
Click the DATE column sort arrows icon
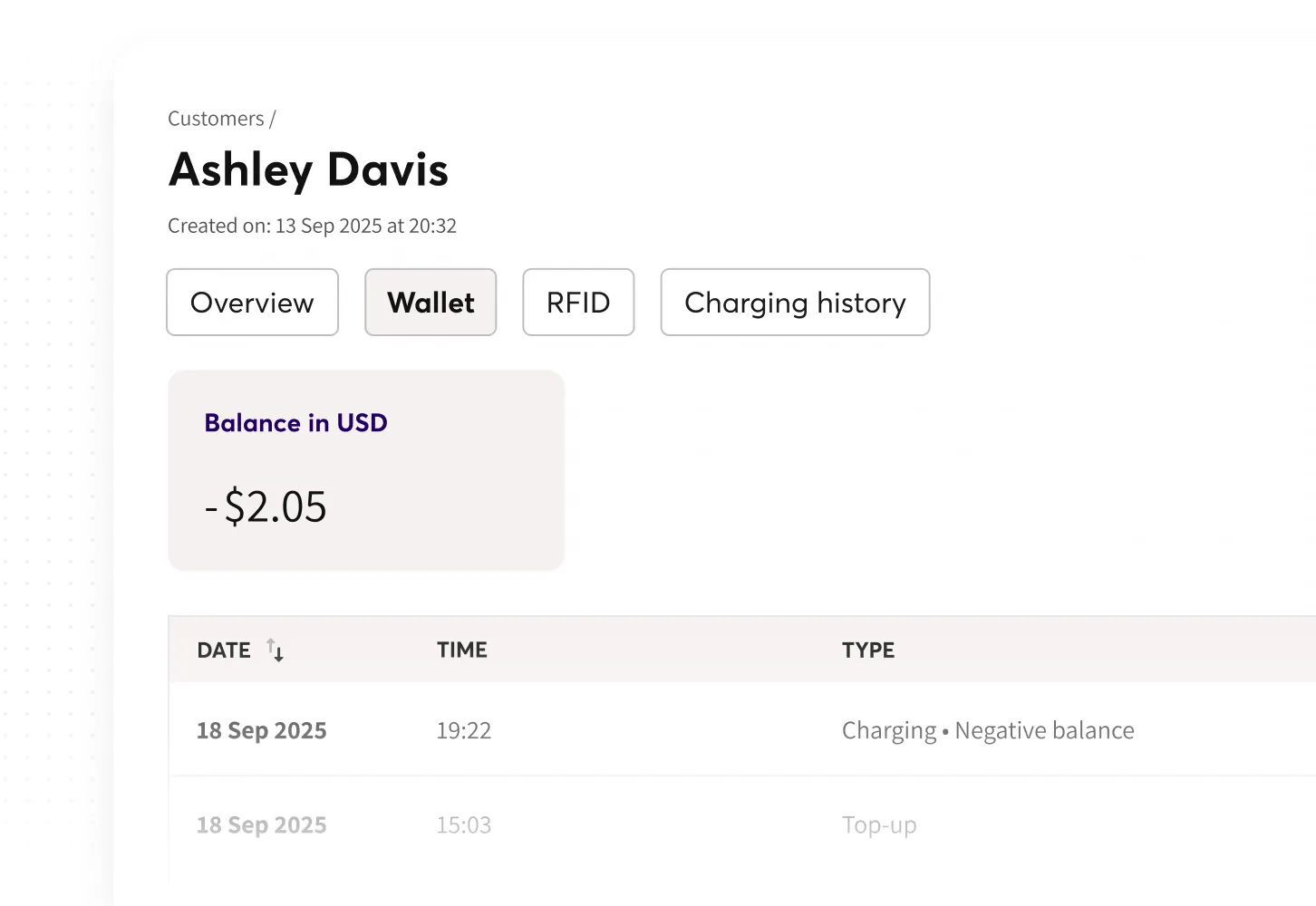276,650
